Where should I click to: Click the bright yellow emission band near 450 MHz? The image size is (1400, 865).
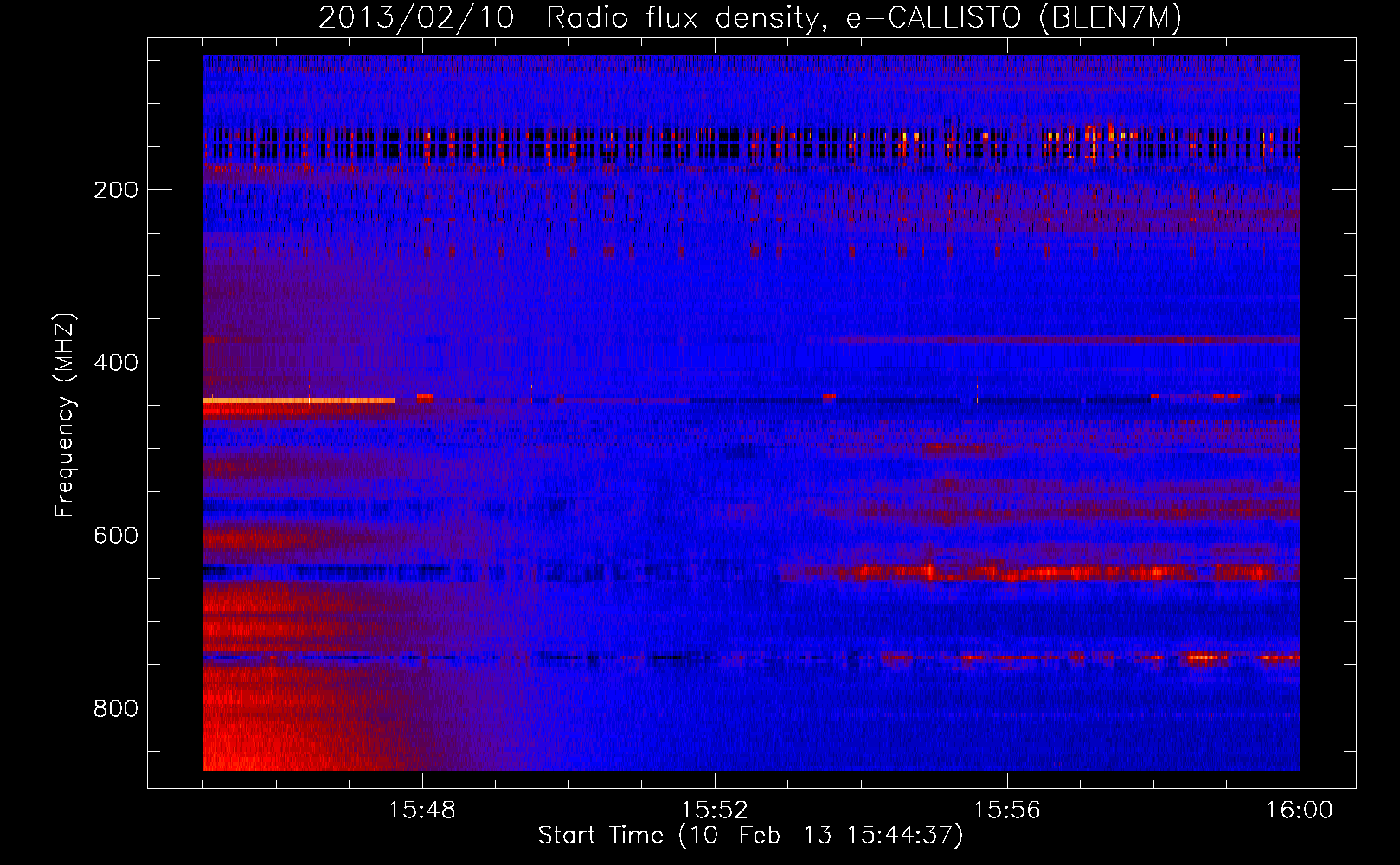[x=299, y=400]
